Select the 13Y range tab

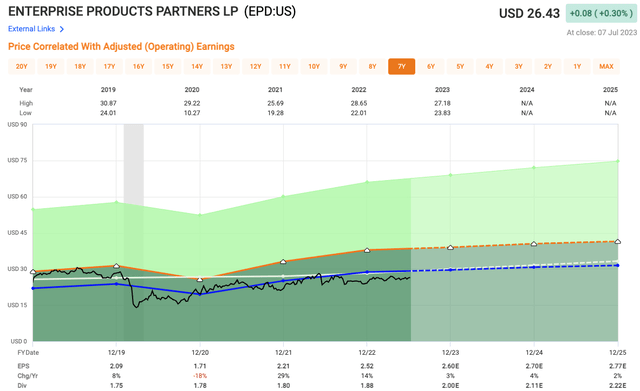click(x=227, y=67)
